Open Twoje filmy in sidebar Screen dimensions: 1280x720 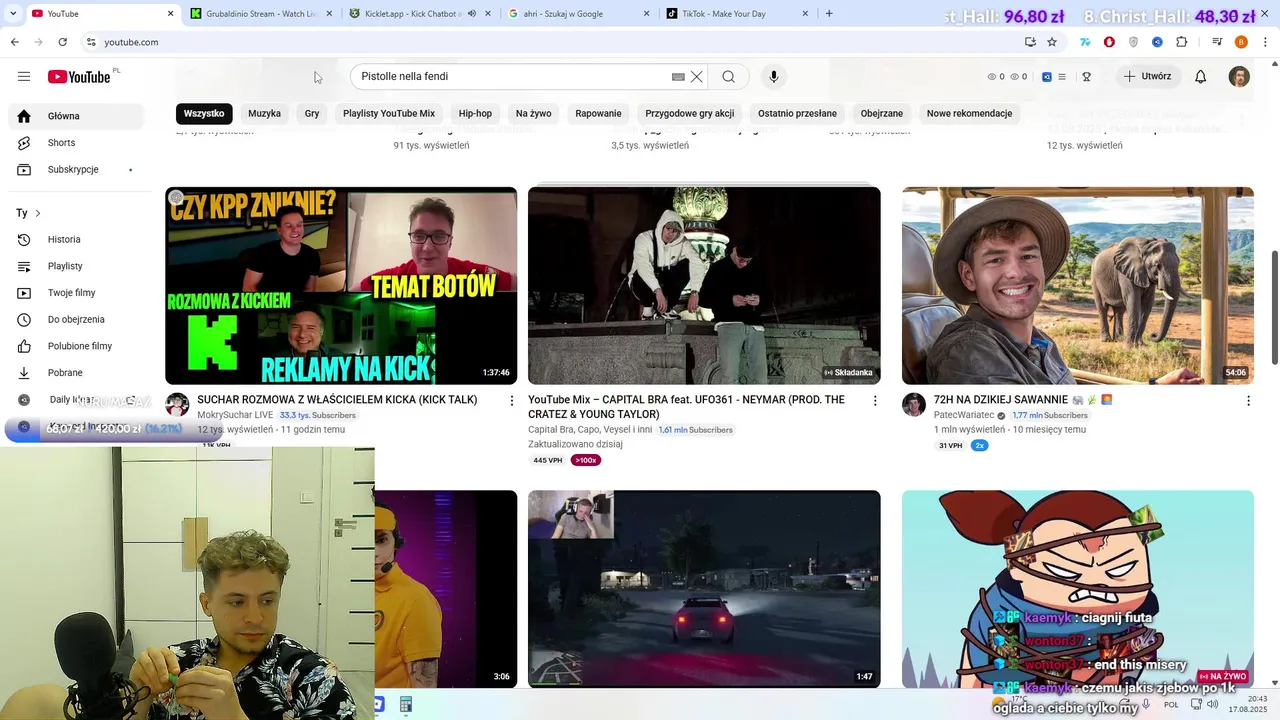(76, 293)
